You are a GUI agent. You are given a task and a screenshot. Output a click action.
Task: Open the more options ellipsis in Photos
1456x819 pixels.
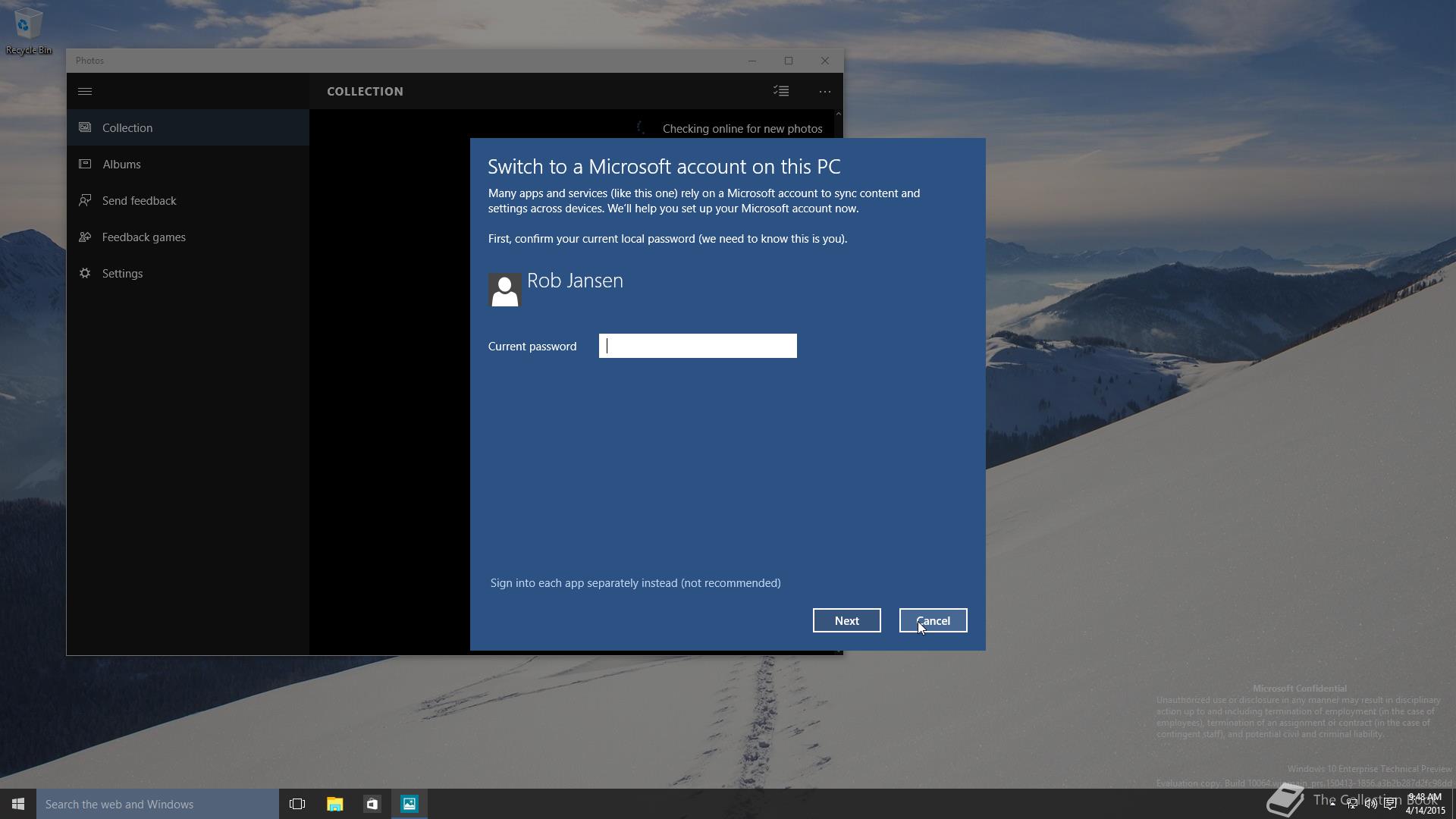[825, 92]
